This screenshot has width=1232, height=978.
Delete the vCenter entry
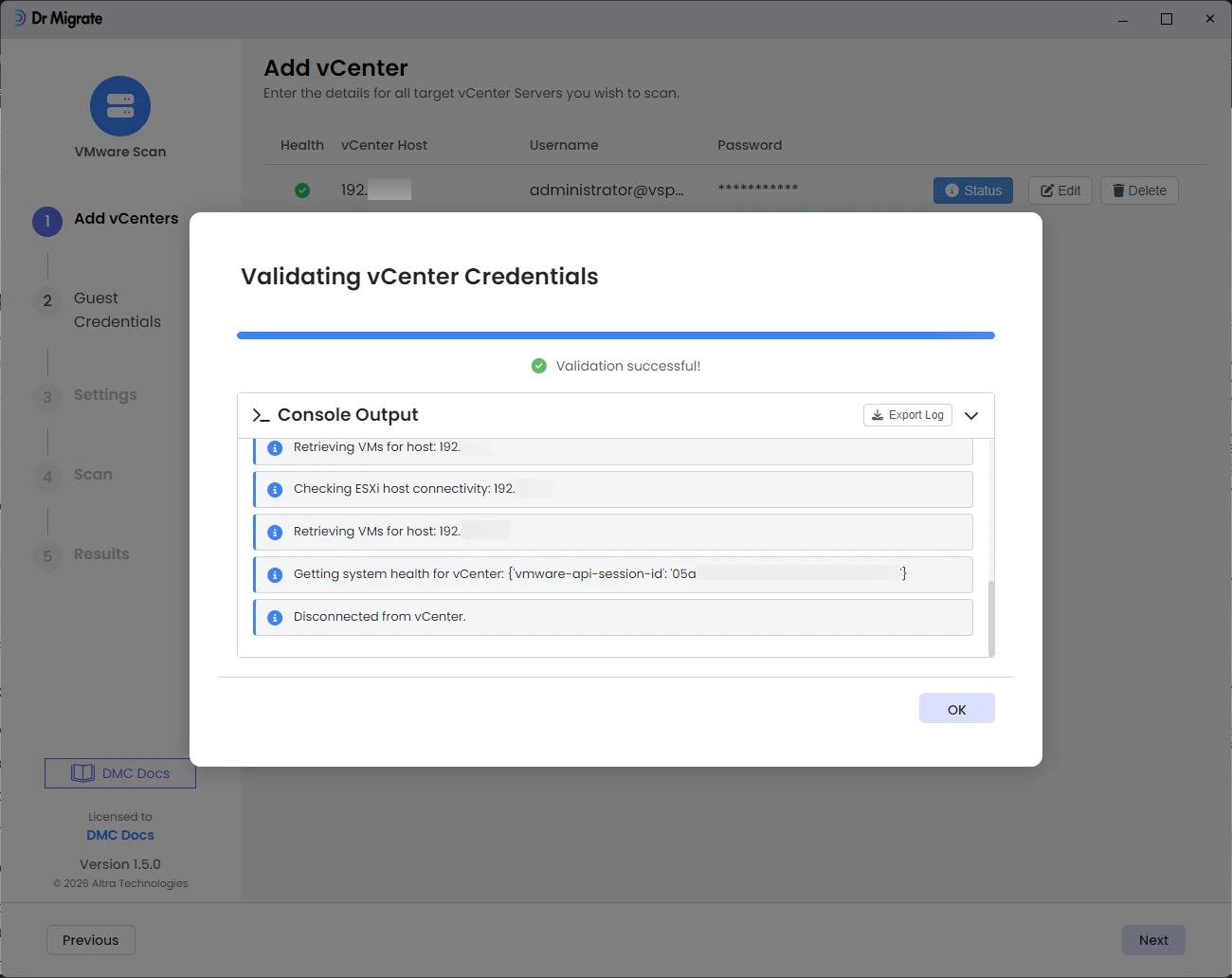pyautogui.click(x=1139, y=190)
